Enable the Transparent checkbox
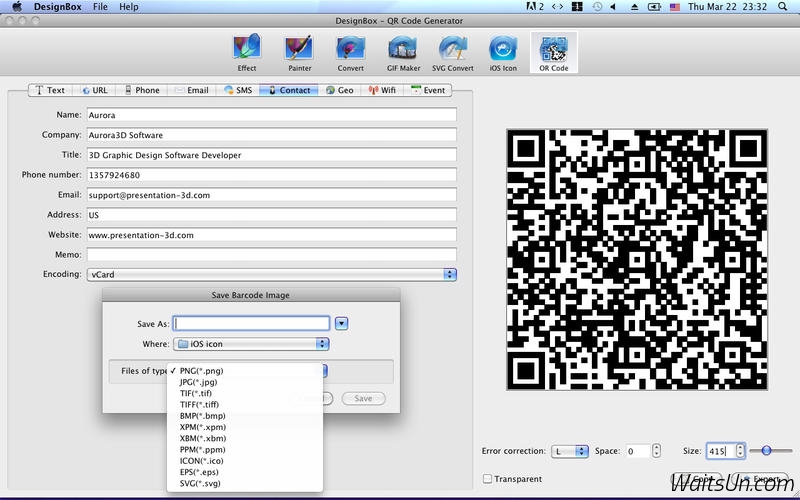The height and width of the screenshot is (500, 800). click(x=487, y=479)
